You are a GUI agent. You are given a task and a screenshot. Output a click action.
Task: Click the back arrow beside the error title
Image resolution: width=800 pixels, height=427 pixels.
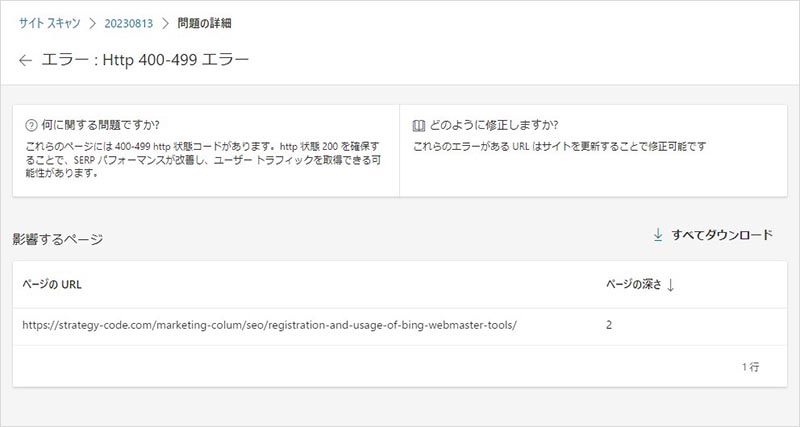(x=26, y=60)
